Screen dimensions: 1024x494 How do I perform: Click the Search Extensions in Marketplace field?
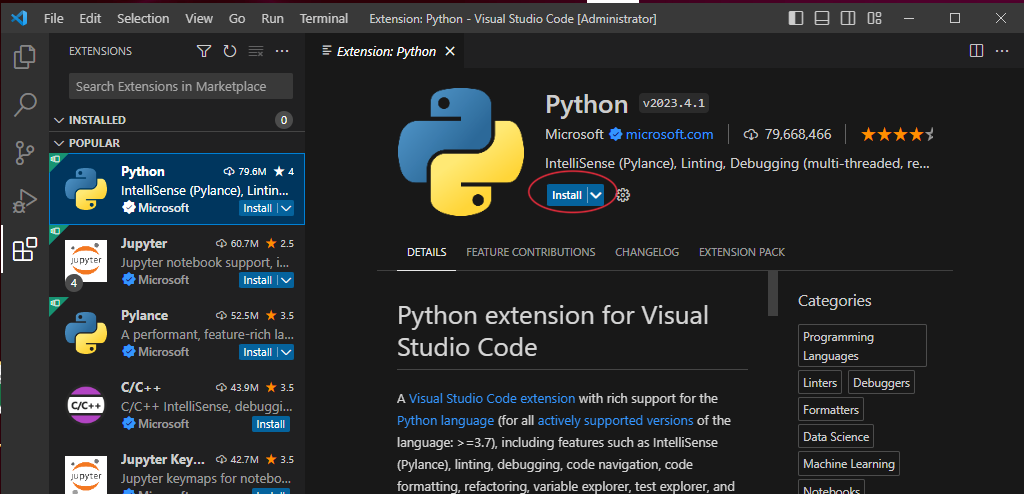click(x=181, y=86)
